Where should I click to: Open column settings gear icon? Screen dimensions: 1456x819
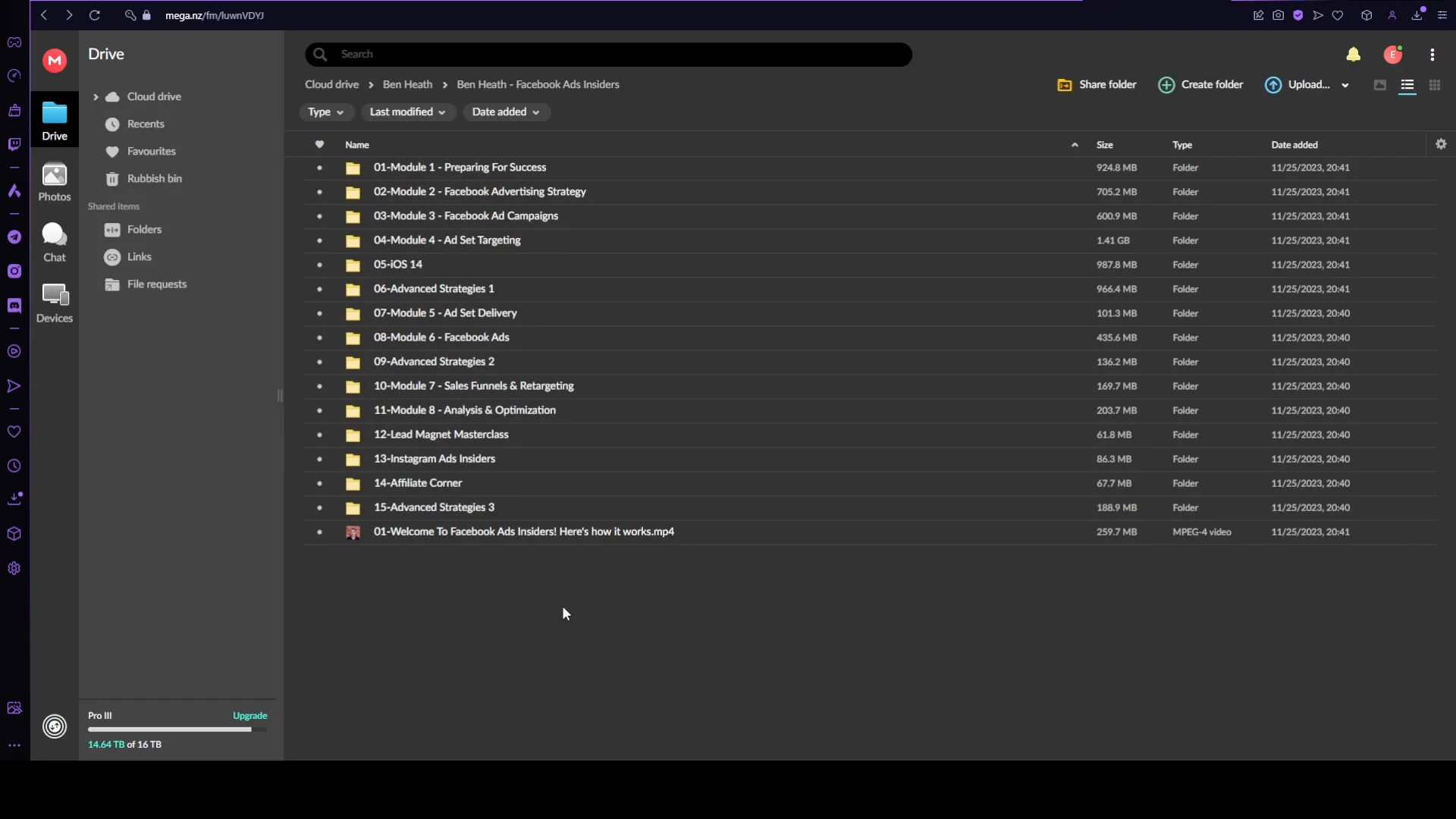click(x=1441, y=144)
